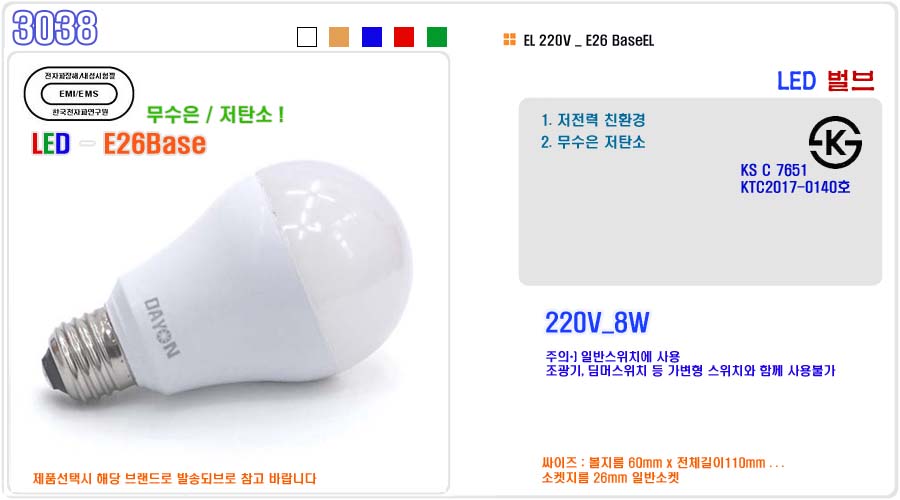Click the KTC2017-0140호 certificate text
This screenshot has height=500, width=900.
pos(796,187)
